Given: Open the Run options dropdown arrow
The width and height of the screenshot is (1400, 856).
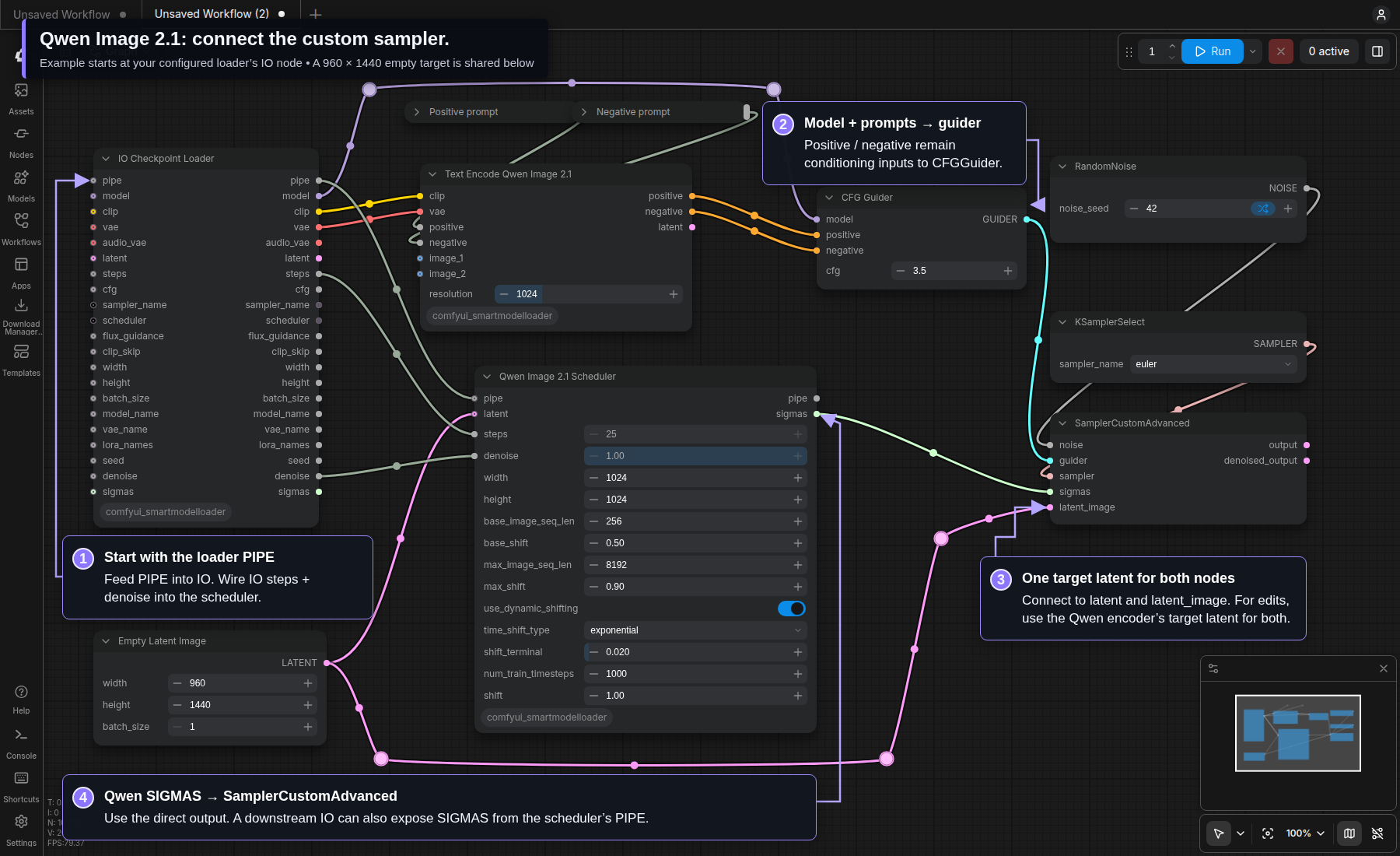Looking at the screenshot, I should click(x=1253, y=51).
